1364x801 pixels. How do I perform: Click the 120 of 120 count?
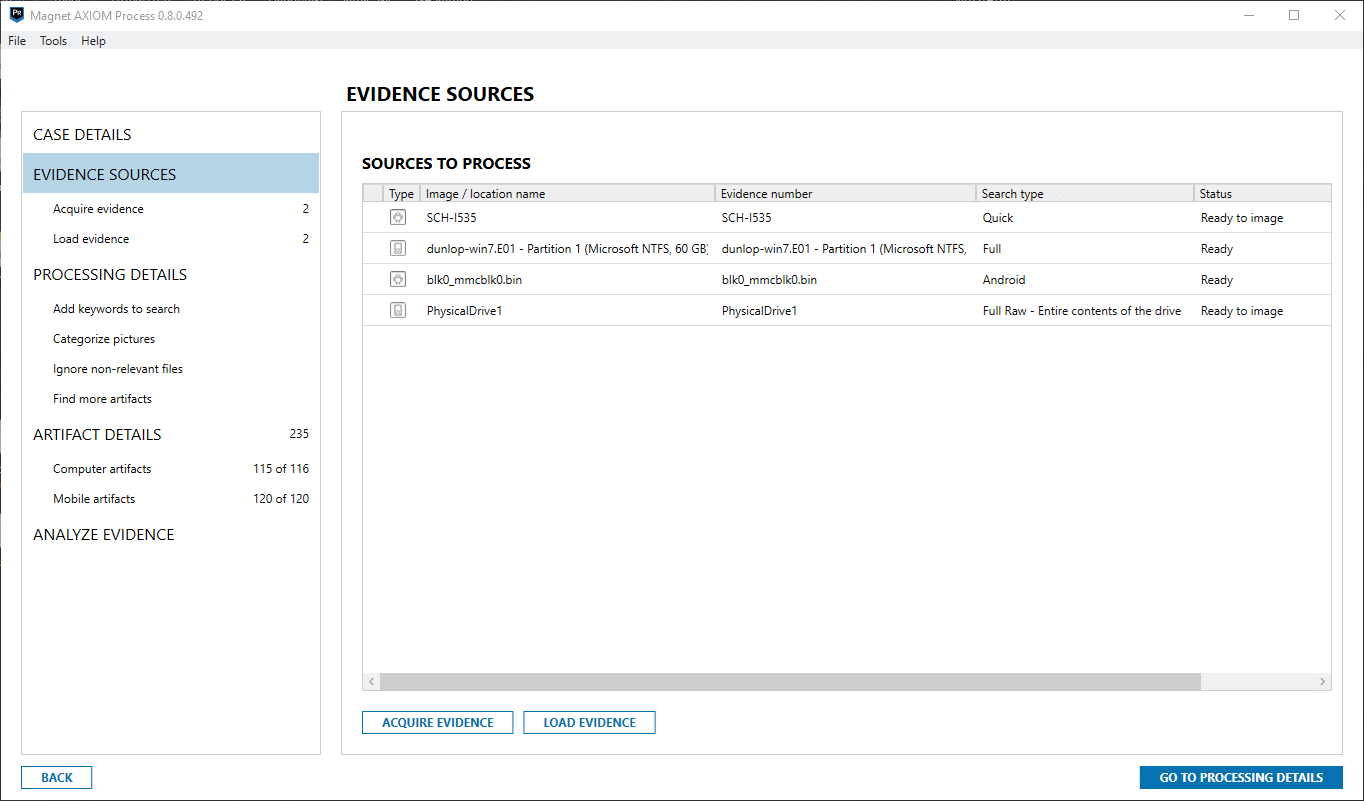click(x=281, y=499)
